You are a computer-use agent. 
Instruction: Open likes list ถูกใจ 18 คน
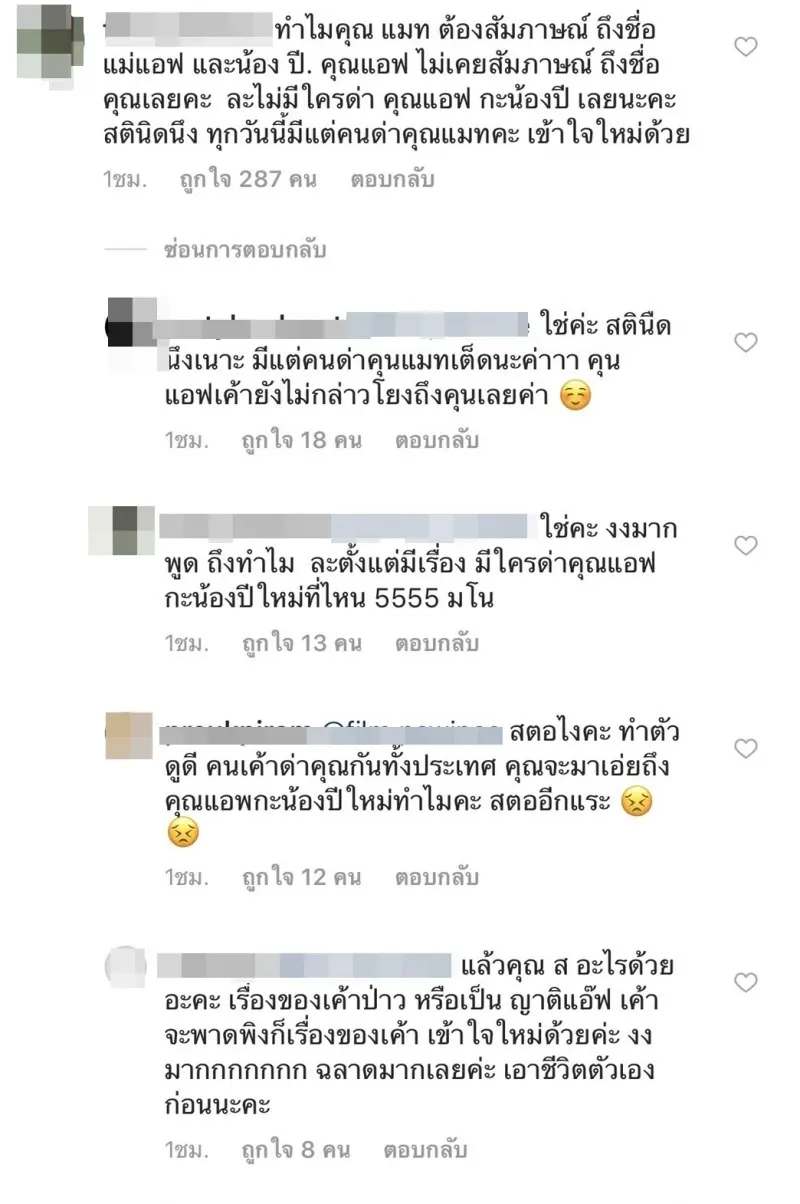(x=301, y=440)
